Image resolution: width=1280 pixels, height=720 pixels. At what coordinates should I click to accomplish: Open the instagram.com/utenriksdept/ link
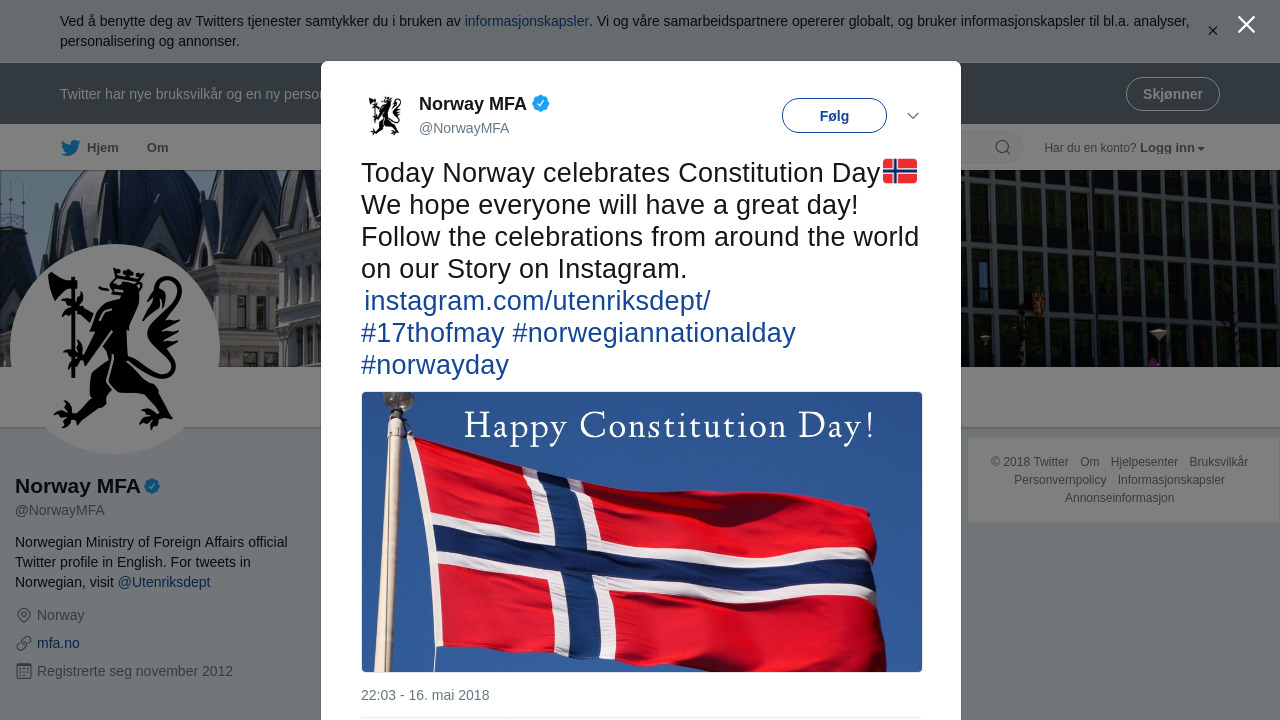pos(537,301)
